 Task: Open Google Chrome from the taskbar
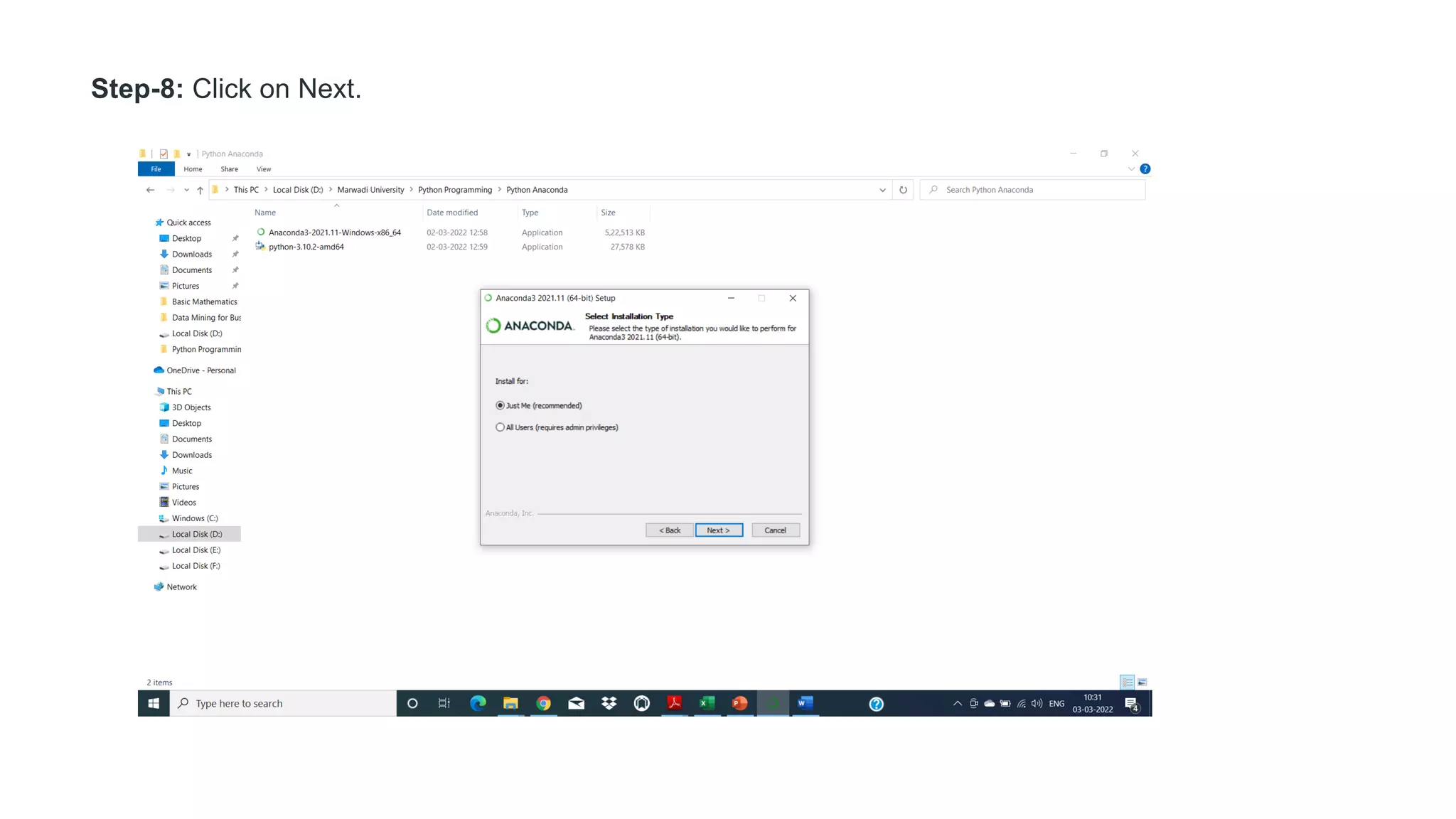(x=543, y=703)
